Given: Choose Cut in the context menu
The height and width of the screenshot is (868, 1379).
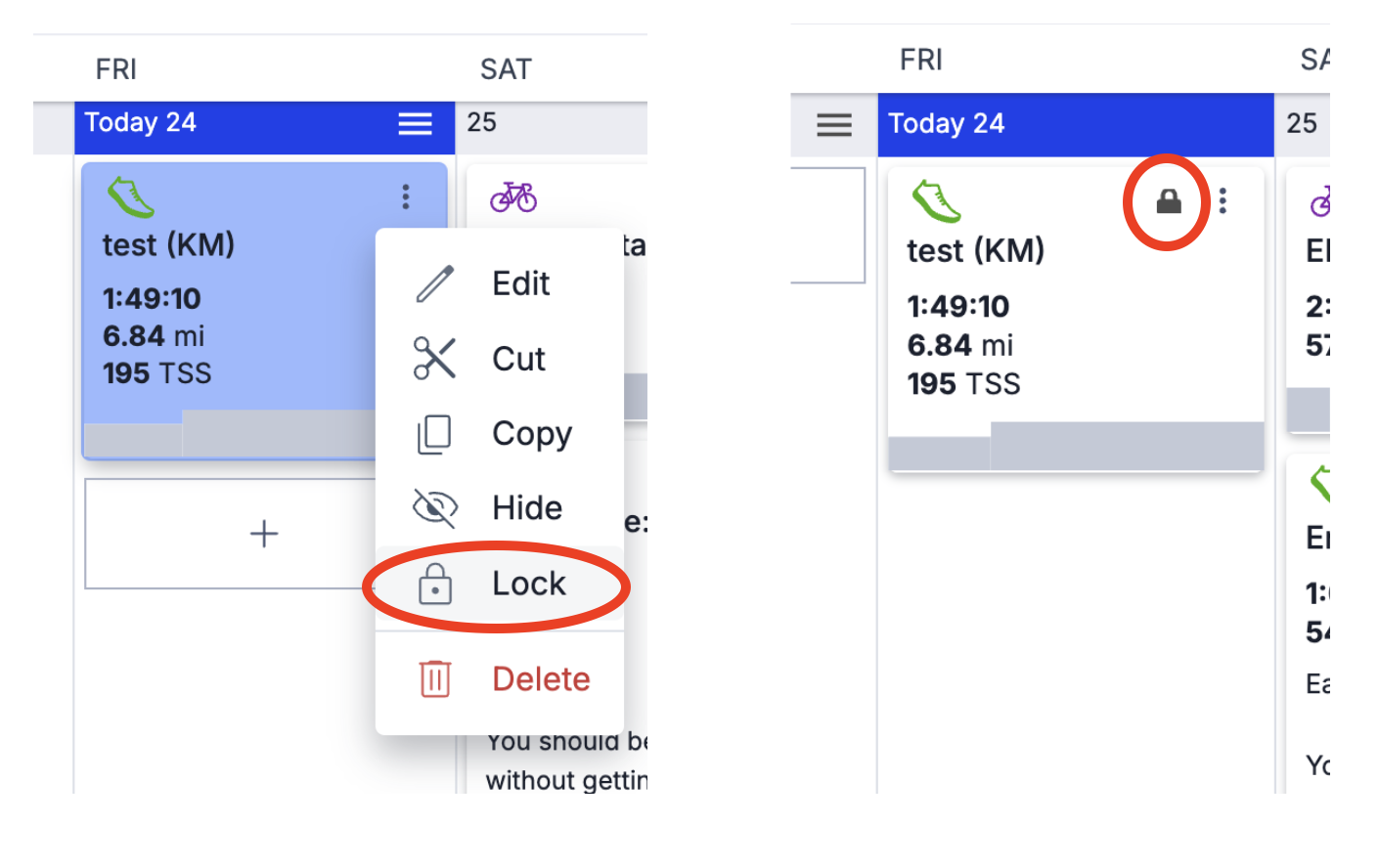Looking at the screenshot, I should click(x=518, y=360).
